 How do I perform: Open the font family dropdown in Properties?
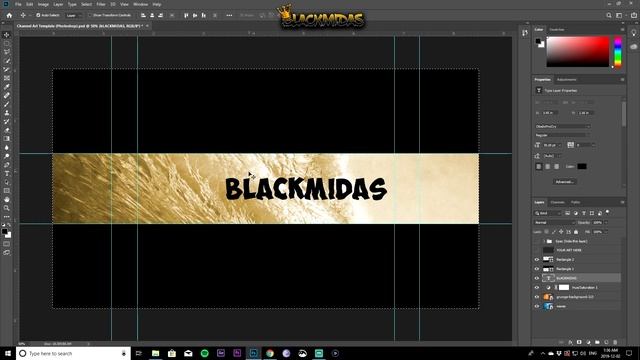[562, 127]
